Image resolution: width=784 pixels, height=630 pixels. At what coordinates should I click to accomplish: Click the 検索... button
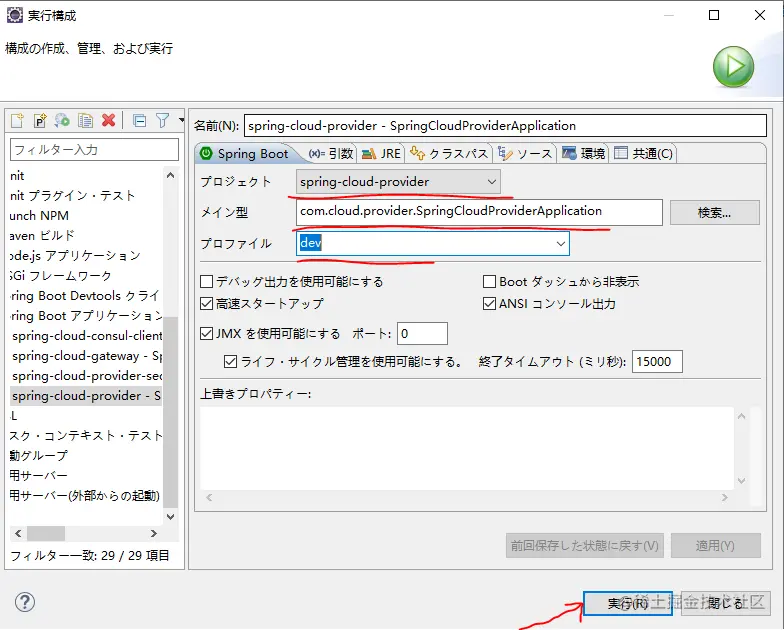pyautogui.click(x=714, y=213)
